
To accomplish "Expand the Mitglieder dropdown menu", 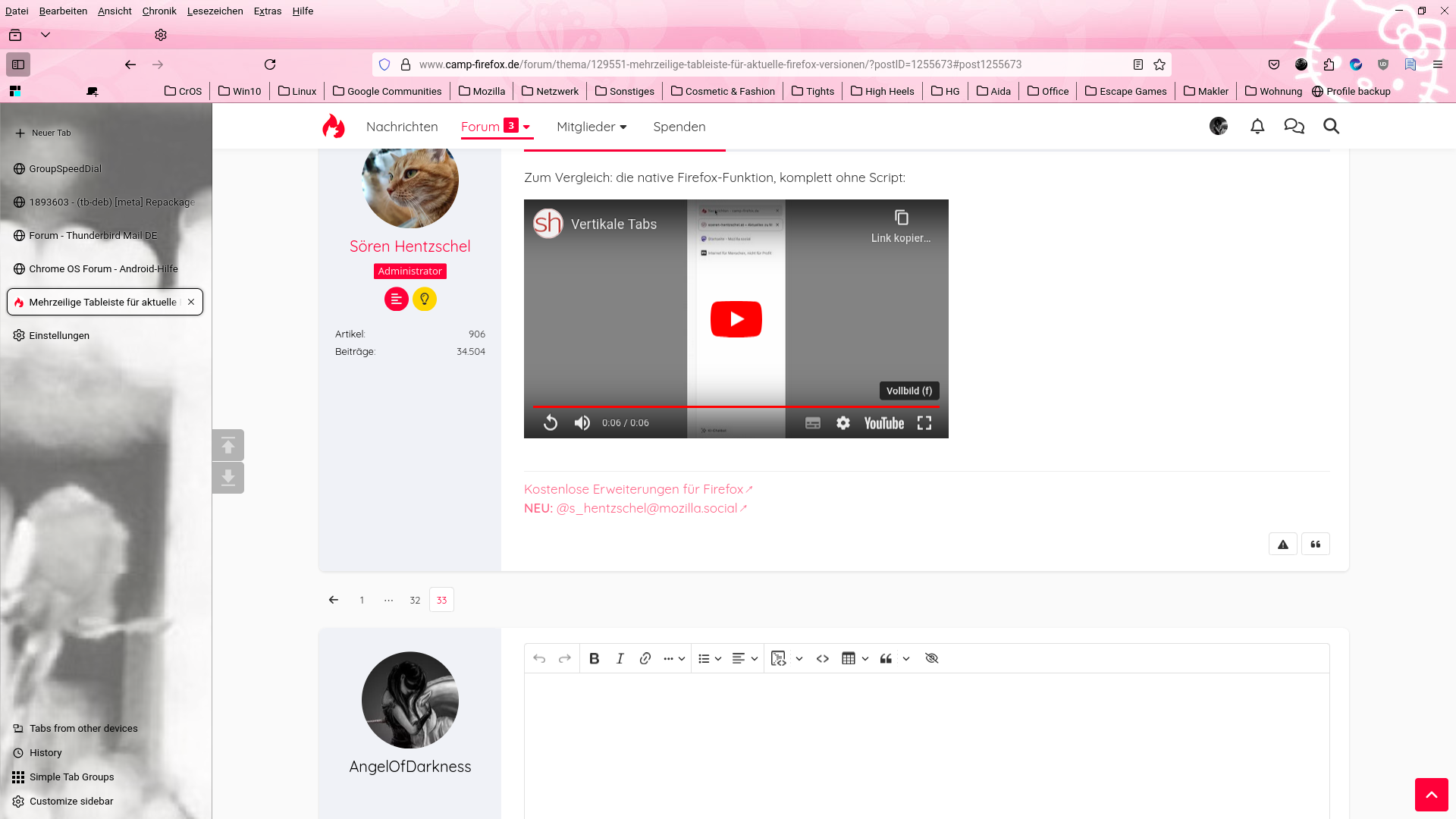I will point(623,127).
